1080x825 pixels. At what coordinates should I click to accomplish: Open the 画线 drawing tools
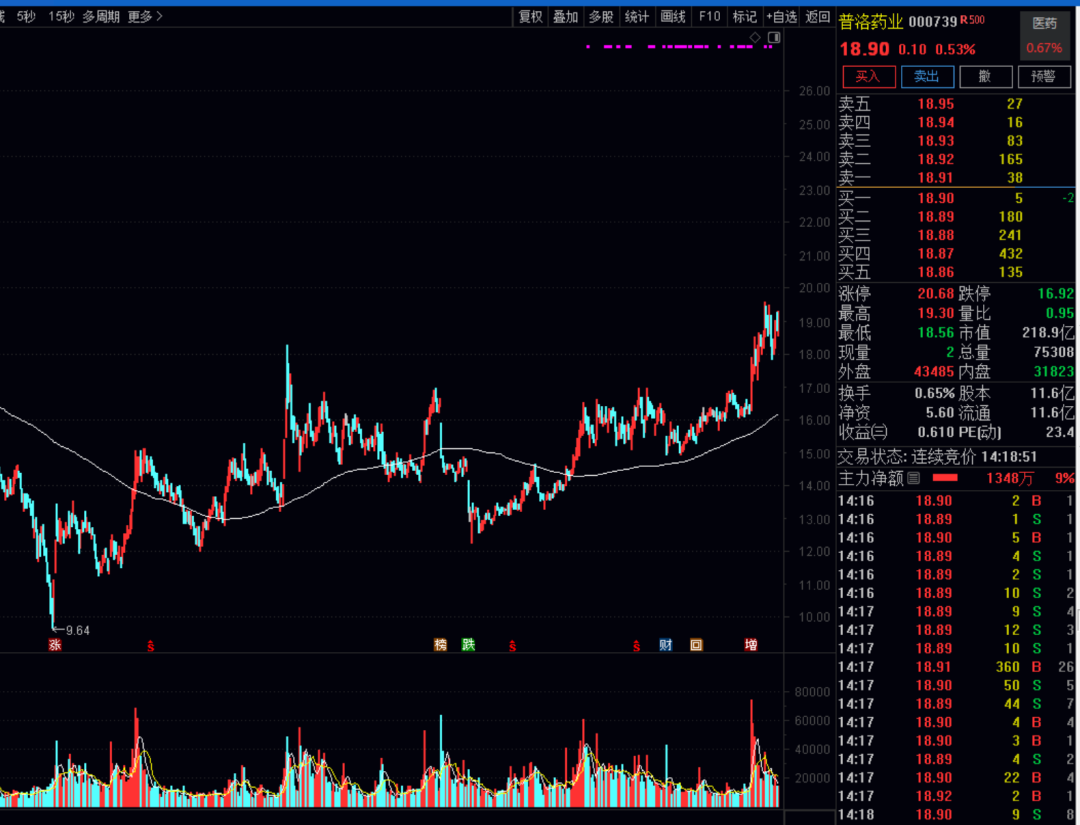coord(673,16)
